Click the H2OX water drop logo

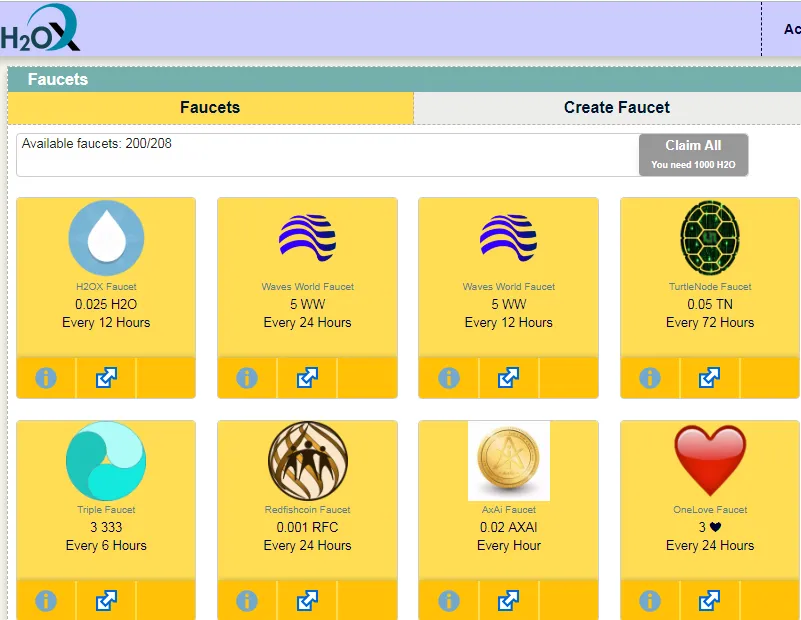(x=106, y=238)
